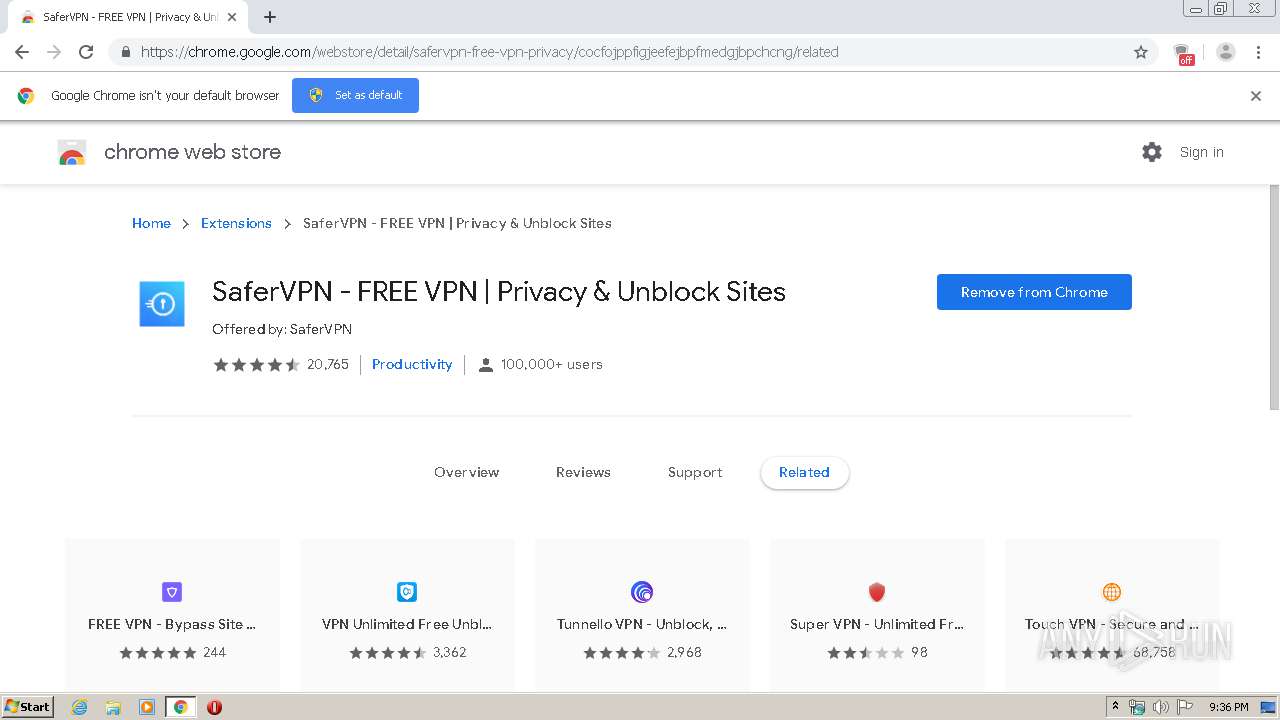Go to Home breadcrumb link

151,223
